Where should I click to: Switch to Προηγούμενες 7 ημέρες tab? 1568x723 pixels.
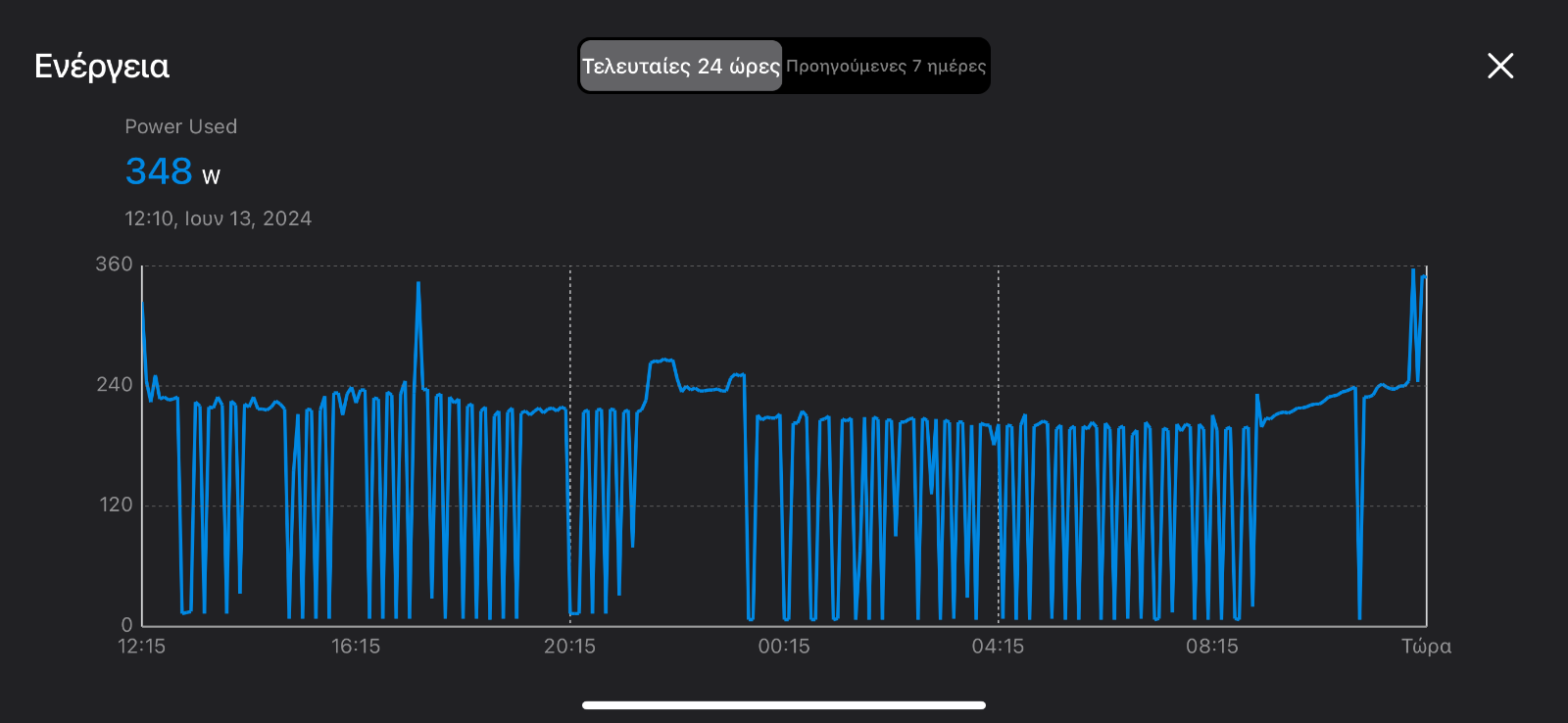point(886,66)
